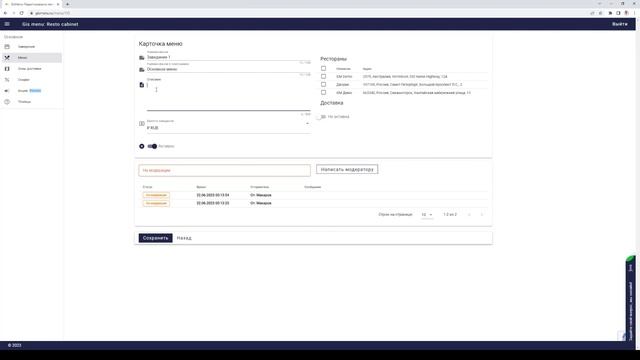Click the Название column header in restaurants table
Viewport: 640px width, 360px height.
click(x=343, y=69)
